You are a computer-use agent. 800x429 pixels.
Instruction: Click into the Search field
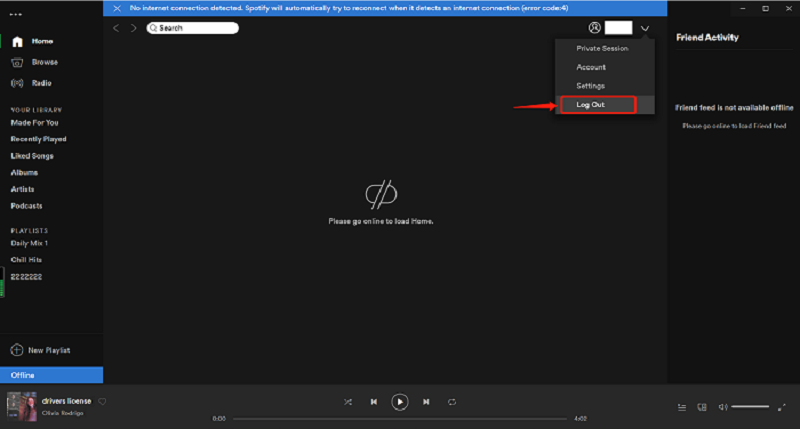[x=192, y=28]
